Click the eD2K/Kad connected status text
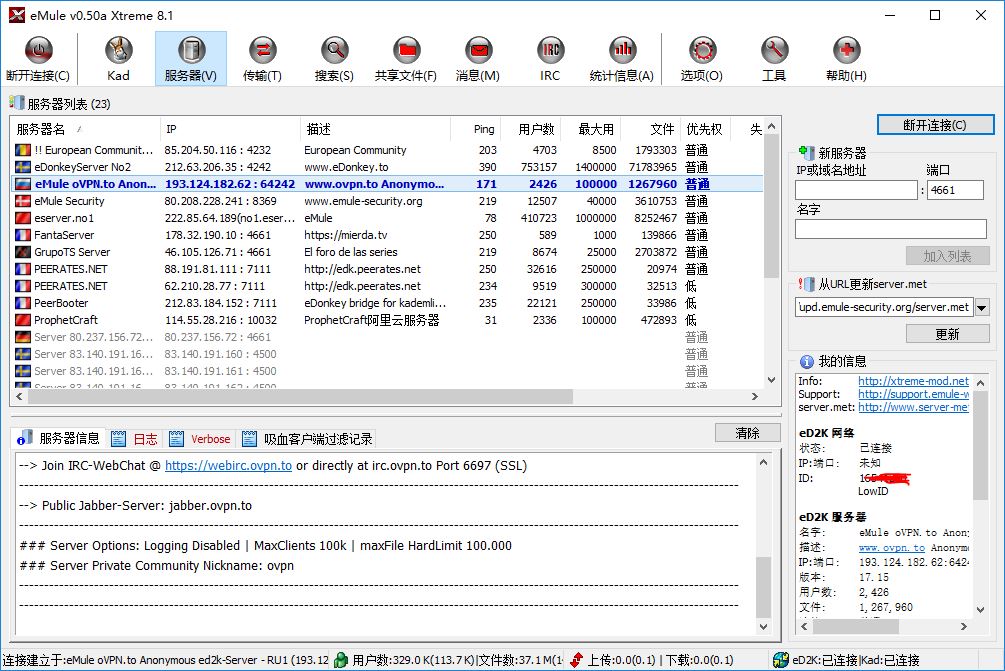The width and height of the screenshot is (1005, 671). pyautogui.click(x=856, y=659)
